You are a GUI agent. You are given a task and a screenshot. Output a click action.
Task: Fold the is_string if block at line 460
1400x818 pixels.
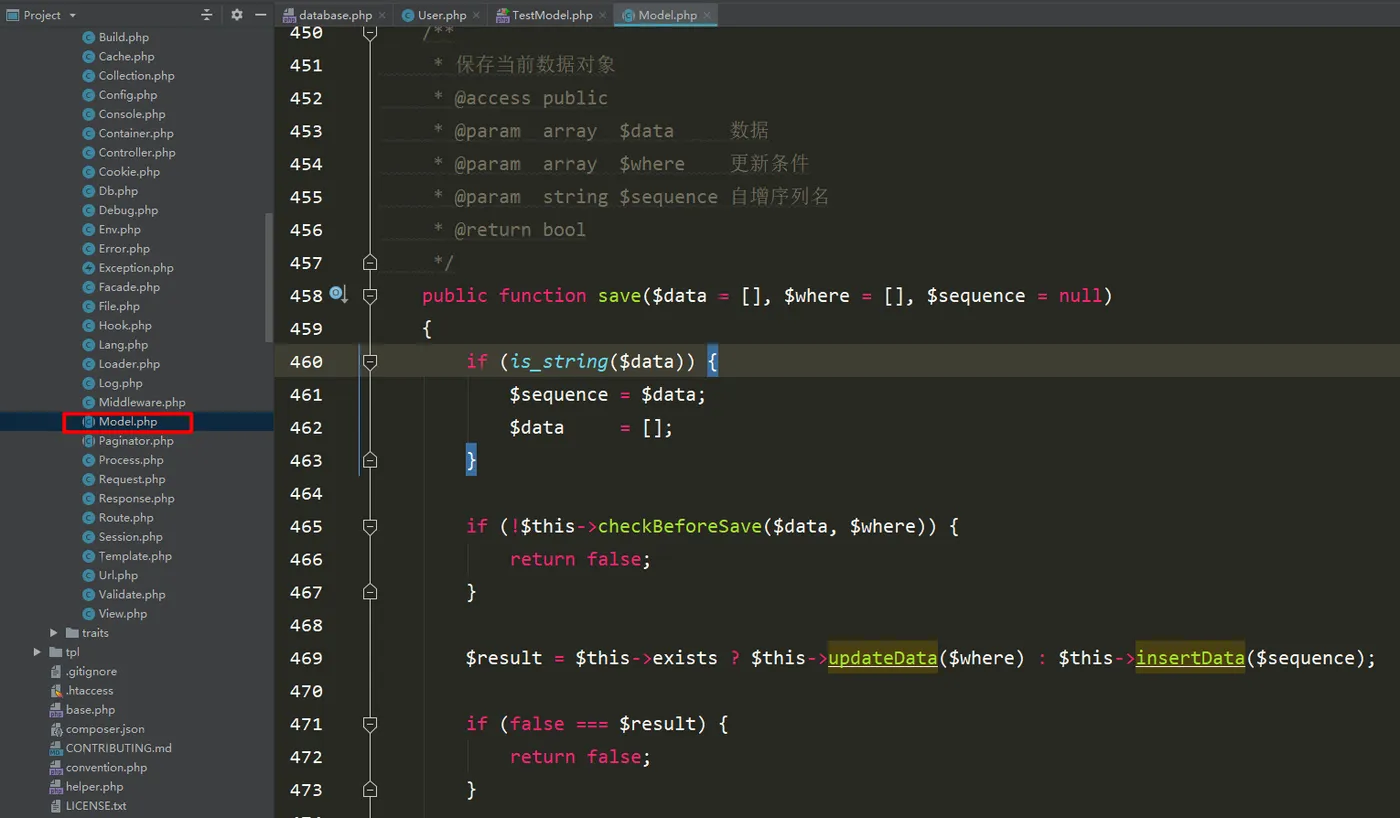click(x=370, y=361)
